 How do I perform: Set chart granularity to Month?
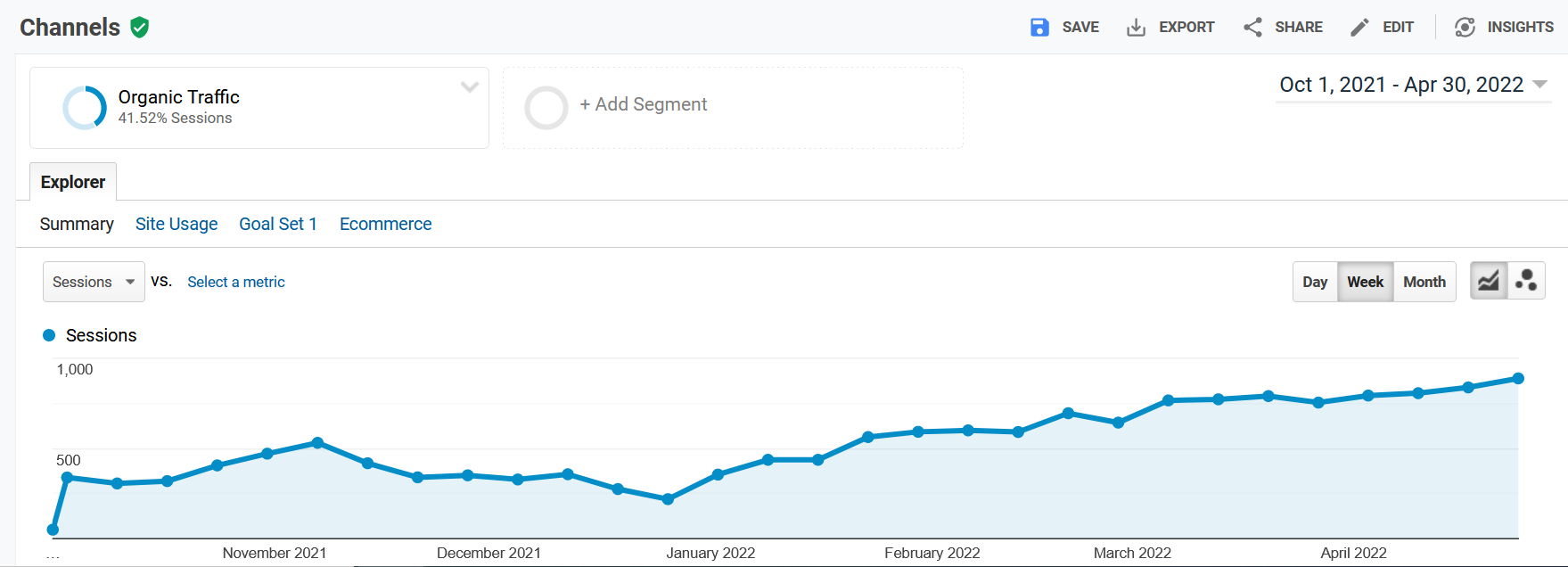tap(1424, 282)
